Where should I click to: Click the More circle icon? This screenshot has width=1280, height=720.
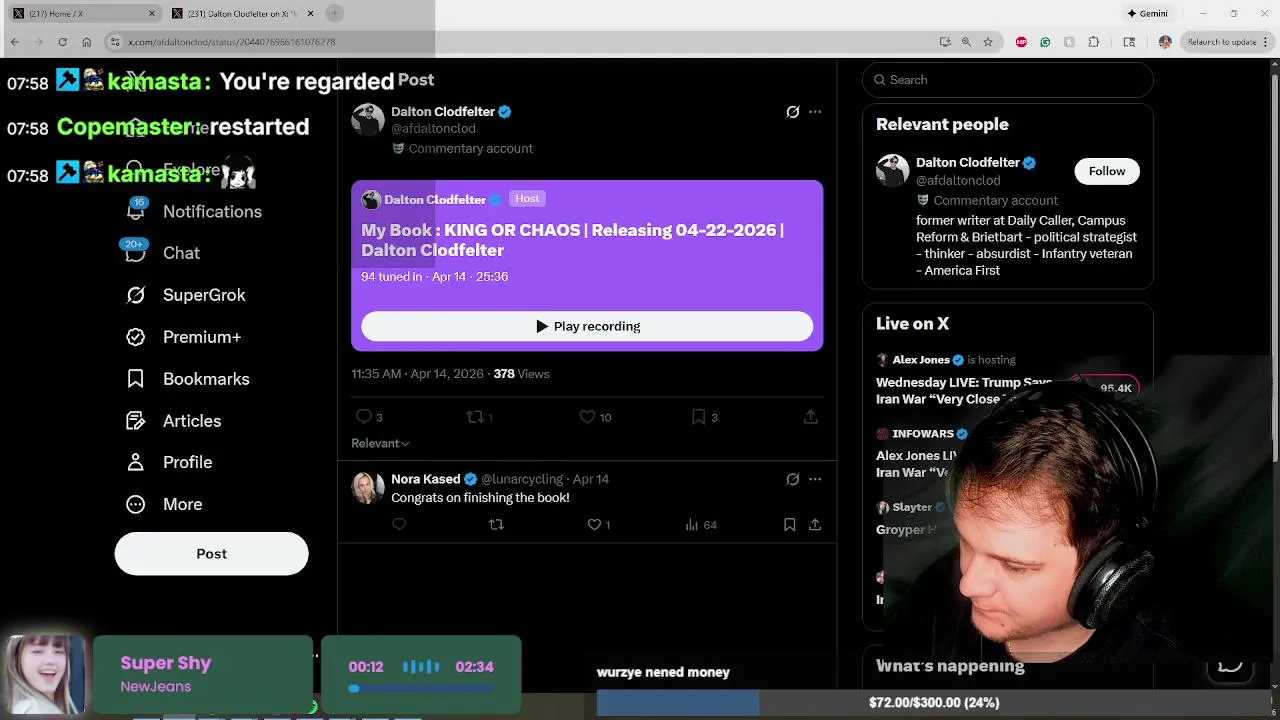coord(136,504)
